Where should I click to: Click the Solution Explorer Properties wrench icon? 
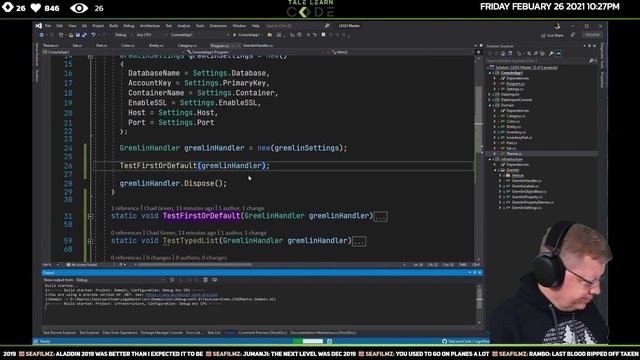551,53
